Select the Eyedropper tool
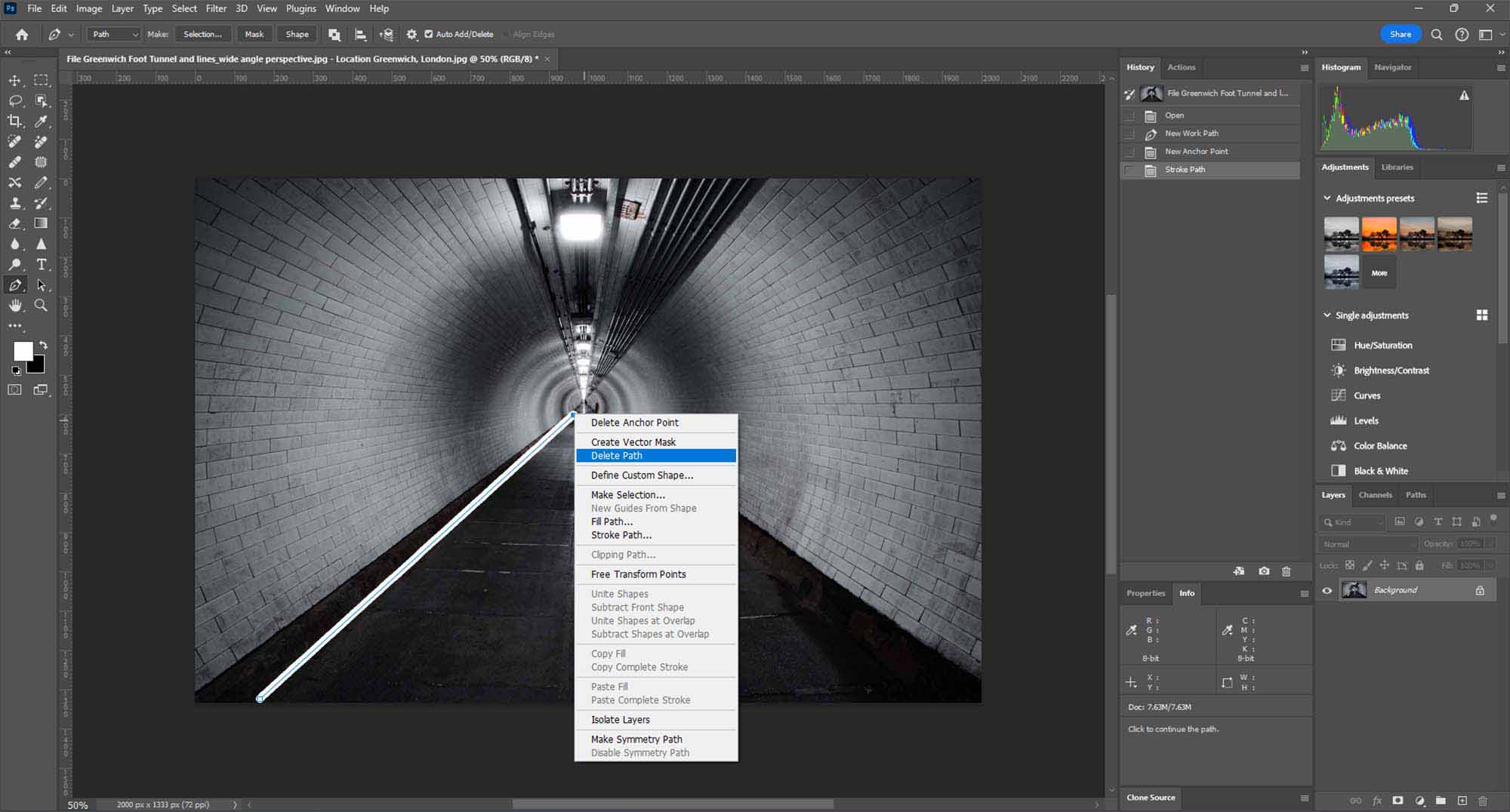Image resolution: width=1510 pixels, height=812 pixels. click(42, 121)
